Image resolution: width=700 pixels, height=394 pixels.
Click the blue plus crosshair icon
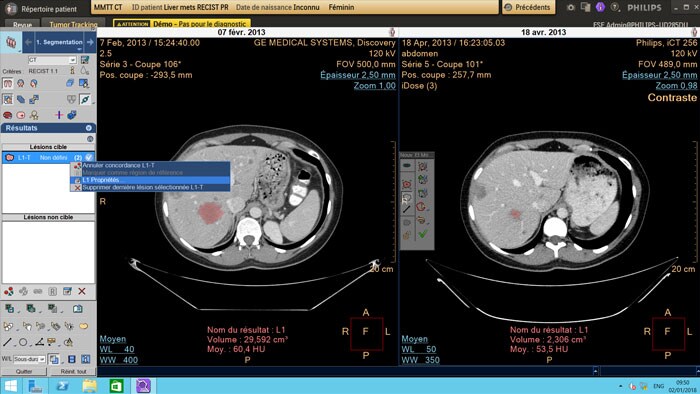point(58,115)
